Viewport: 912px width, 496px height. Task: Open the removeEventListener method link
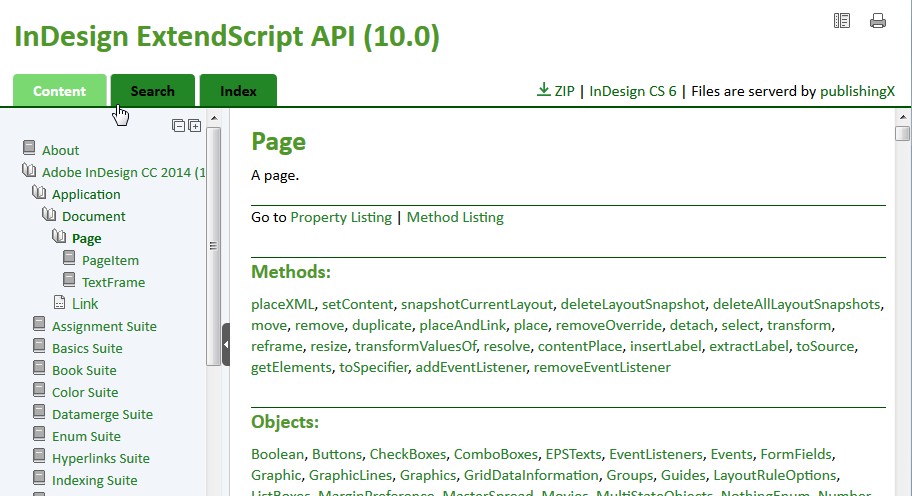tap(602, 367)
